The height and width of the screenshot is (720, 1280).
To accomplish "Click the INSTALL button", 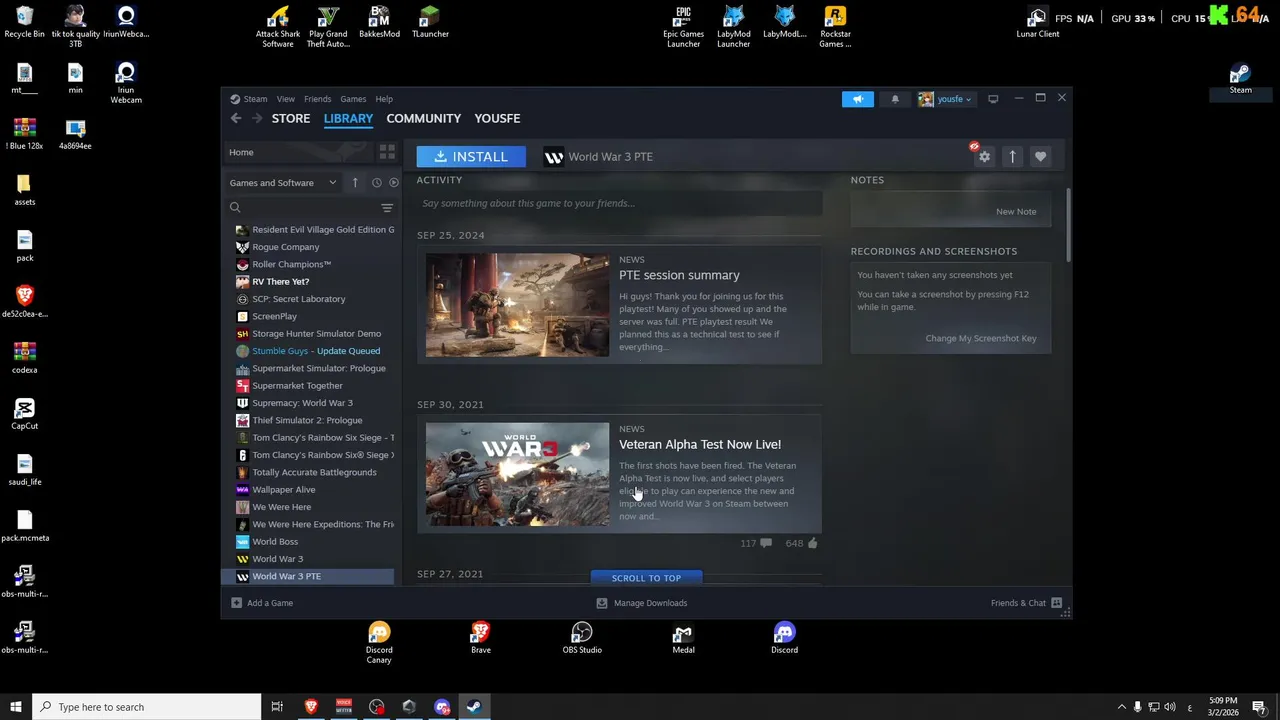I will 471,156.
